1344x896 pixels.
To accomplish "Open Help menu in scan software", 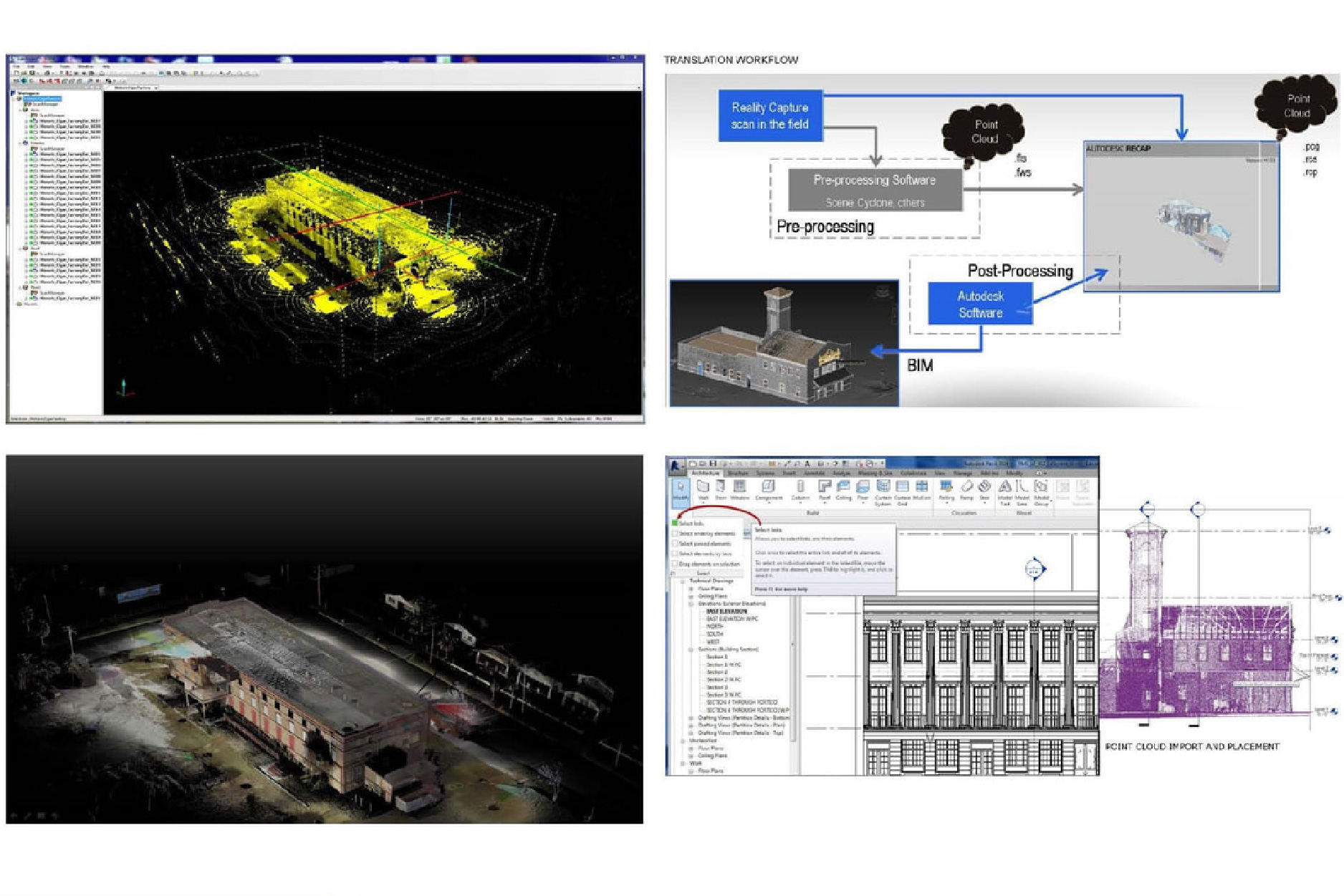I will coord(106,67).
